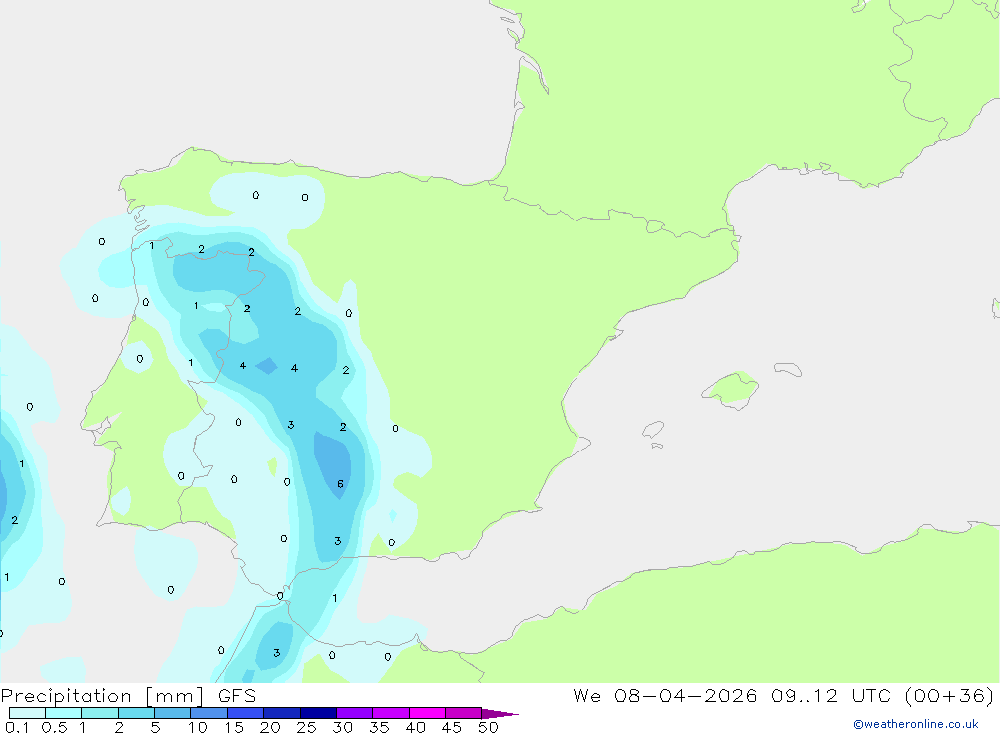The image size is (1000, 733).
Task: Click the '0.1' legend scale label
Action: click(x=17, y=727)
